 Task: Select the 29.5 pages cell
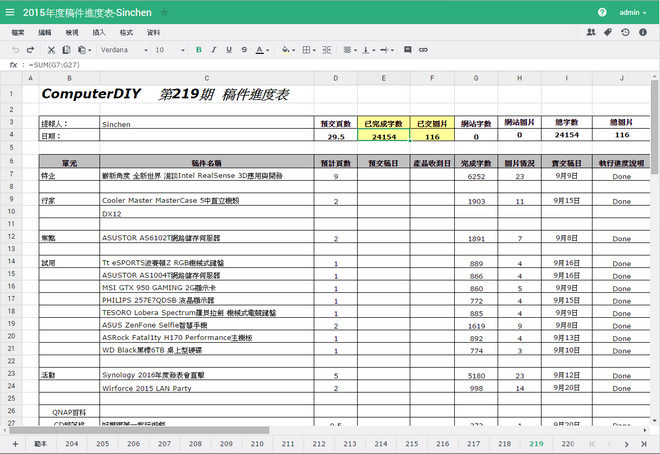point(335,135)
